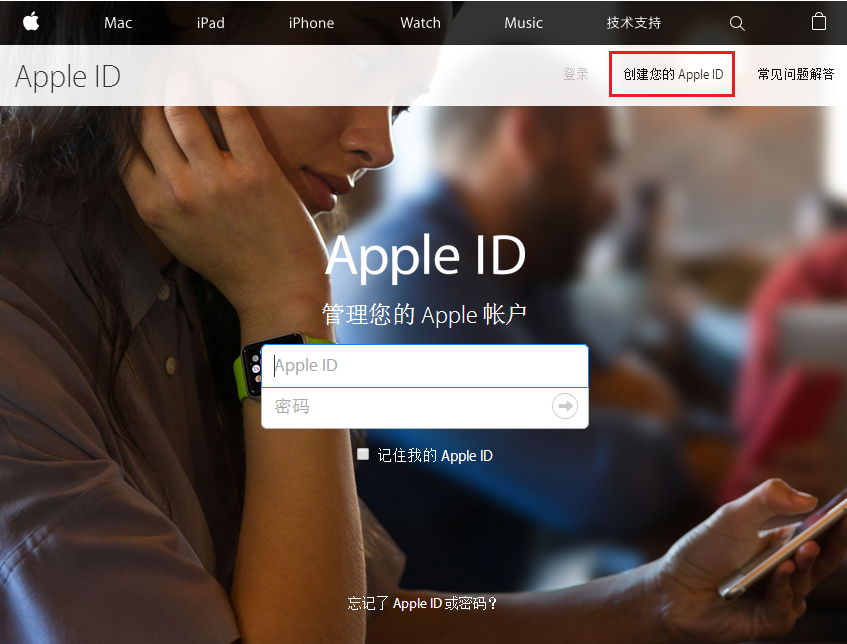Screen dimensions: 847x644
Task: Open the Watch menu item
Action: pyautogui.click(x=420, y=23)
